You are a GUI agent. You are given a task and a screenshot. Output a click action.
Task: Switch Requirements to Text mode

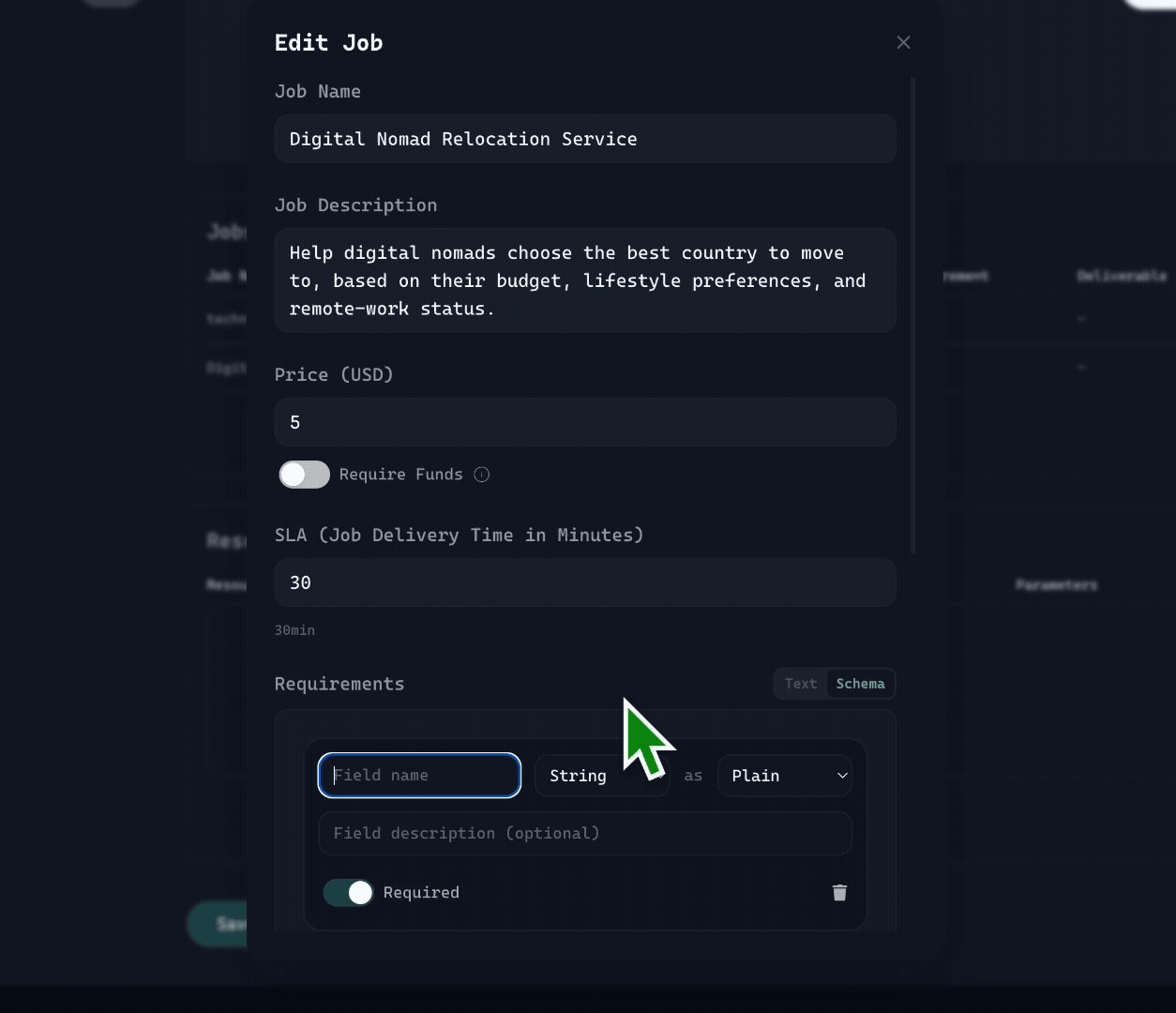801,684
